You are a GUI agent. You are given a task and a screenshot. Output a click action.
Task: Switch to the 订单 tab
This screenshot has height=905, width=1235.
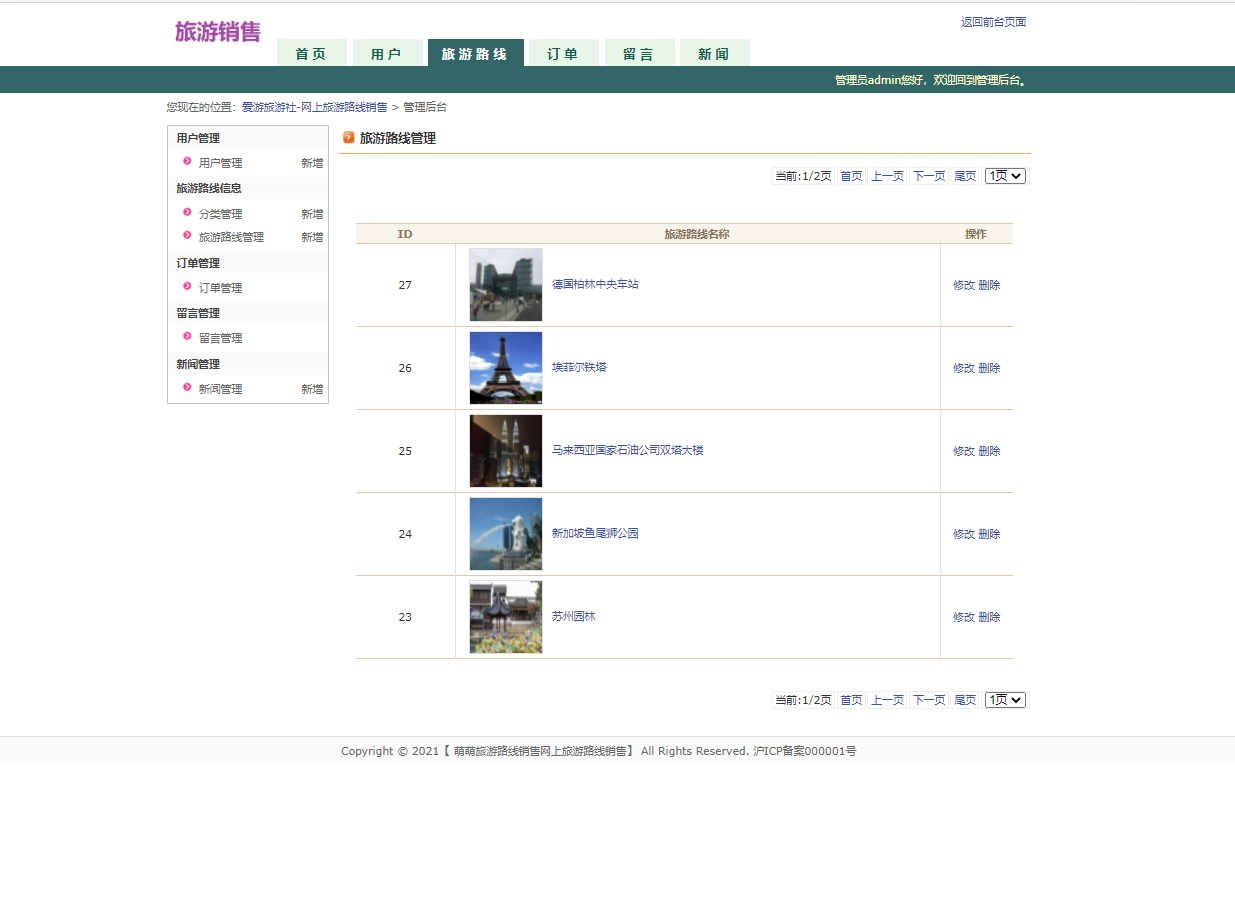coord(563,53)
